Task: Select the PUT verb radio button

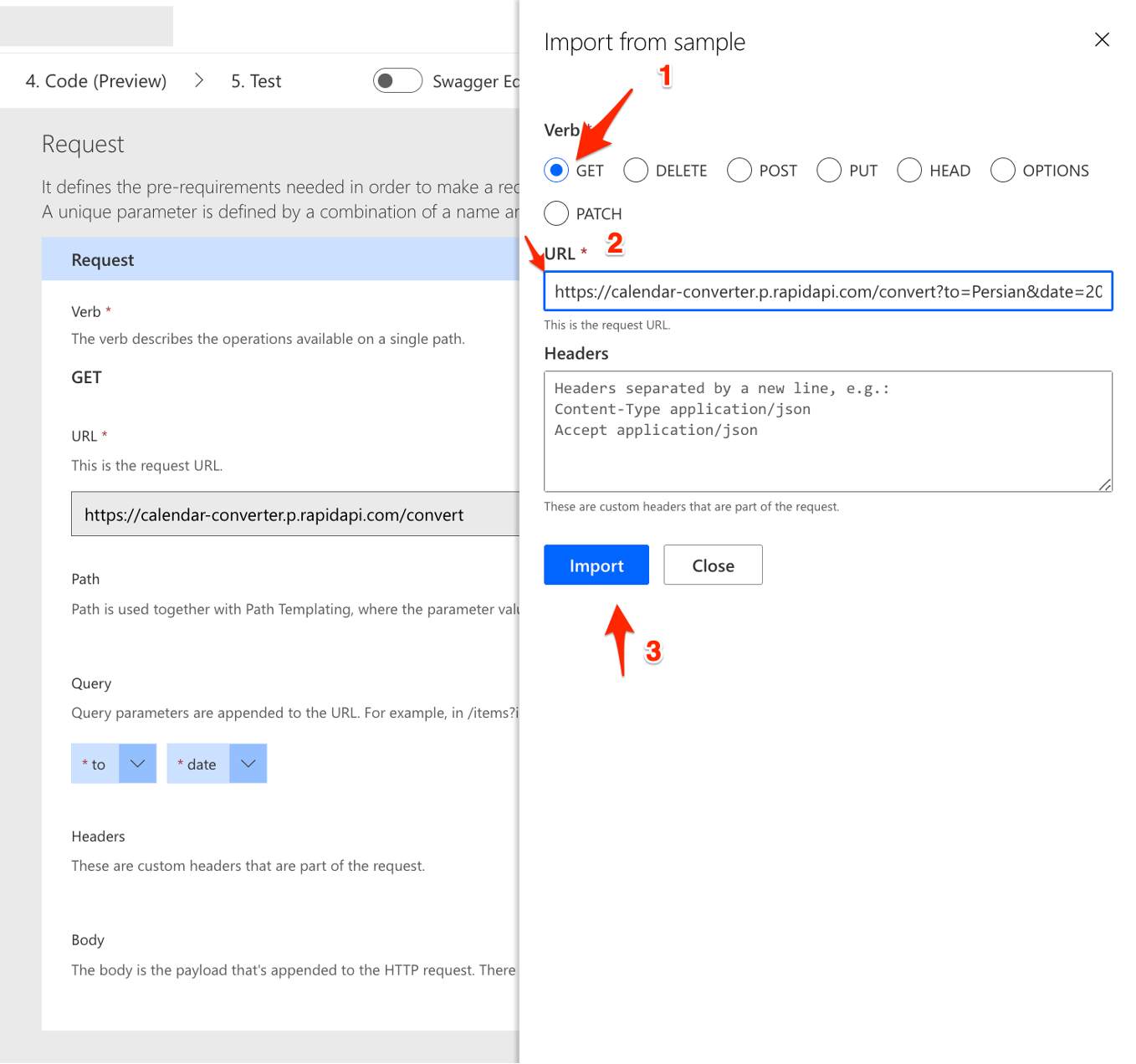Action: tap(828, 170)
